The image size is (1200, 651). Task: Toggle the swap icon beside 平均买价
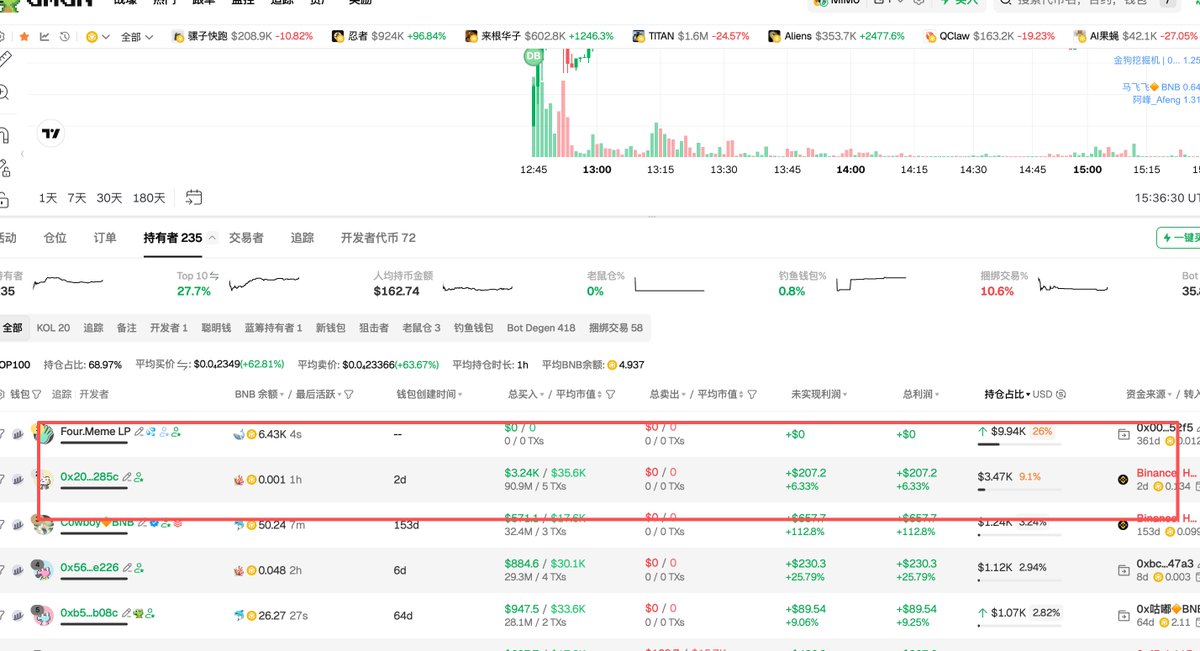pyautogui.click(x=183, y=365)
